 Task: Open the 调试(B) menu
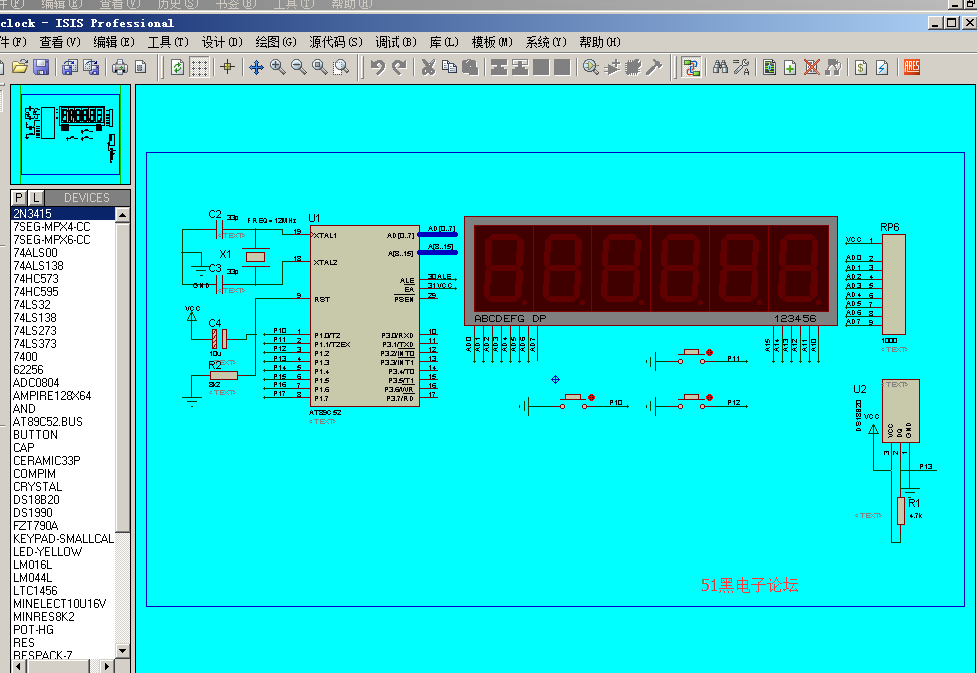coord(396,42)
